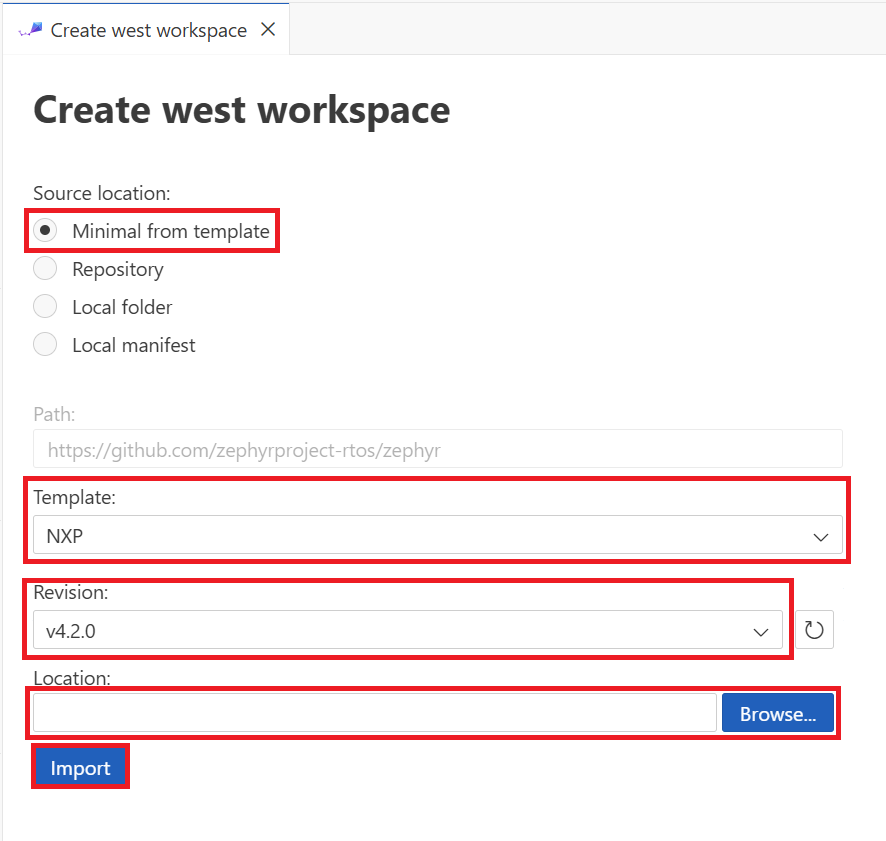Open the Template dropdown showing NXP
The height and width of the screenshot is (841, 886).
pyautogui.click(x=440, y=536)
